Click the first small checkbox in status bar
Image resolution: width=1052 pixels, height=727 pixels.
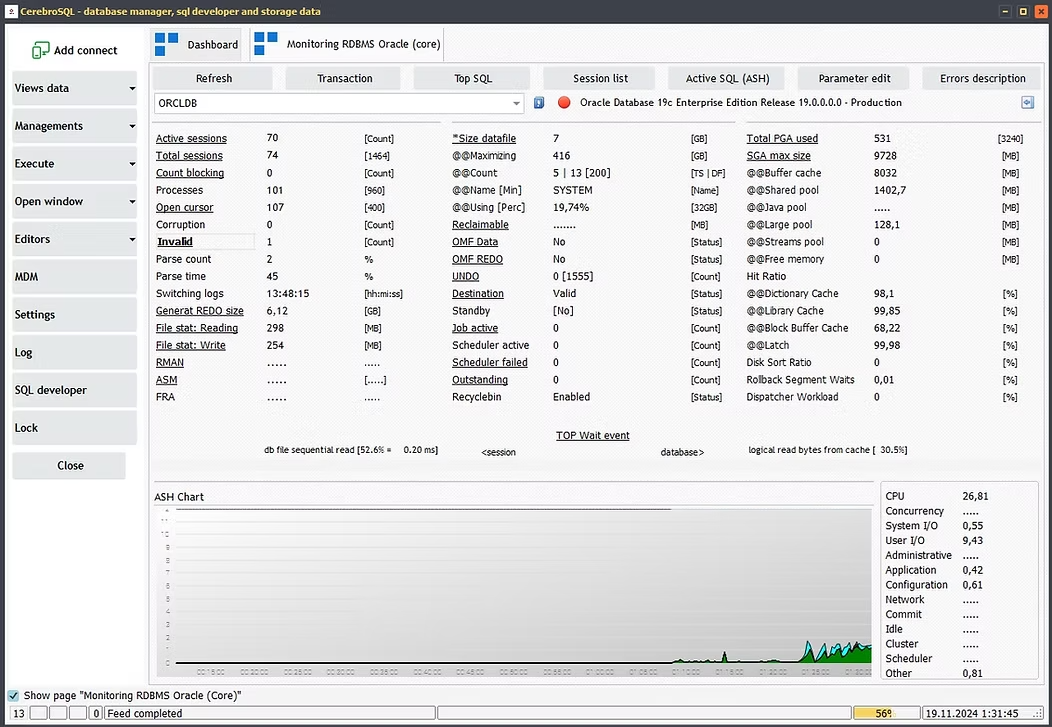[37, 712]
